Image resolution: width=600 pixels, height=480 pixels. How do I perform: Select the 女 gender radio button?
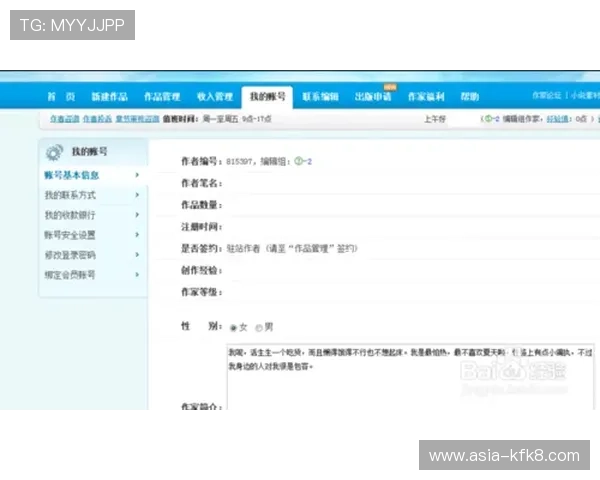(233, 328)
